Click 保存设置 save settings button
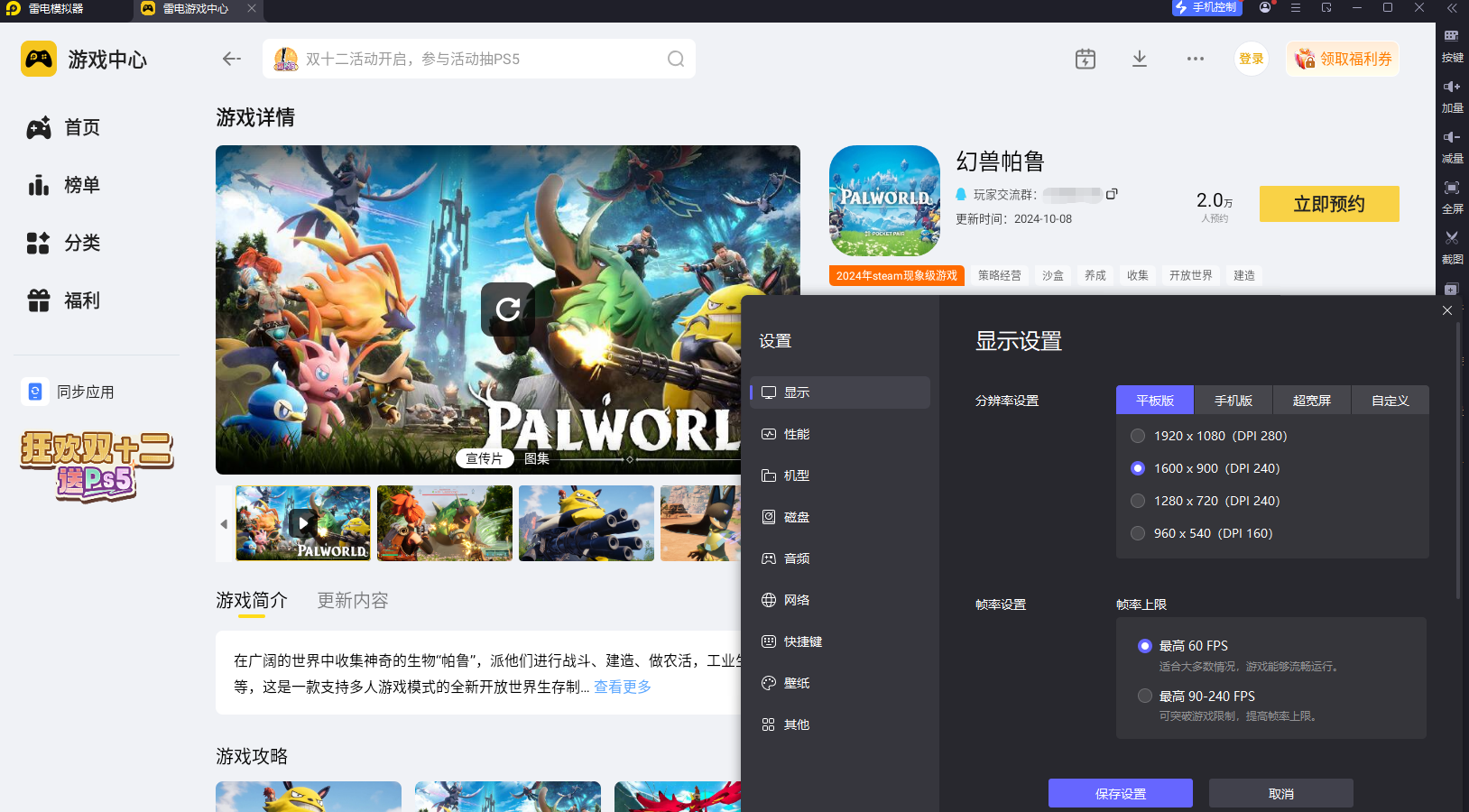The height and width of the screenshot is (812, 1469). (x=1121, y=793)
